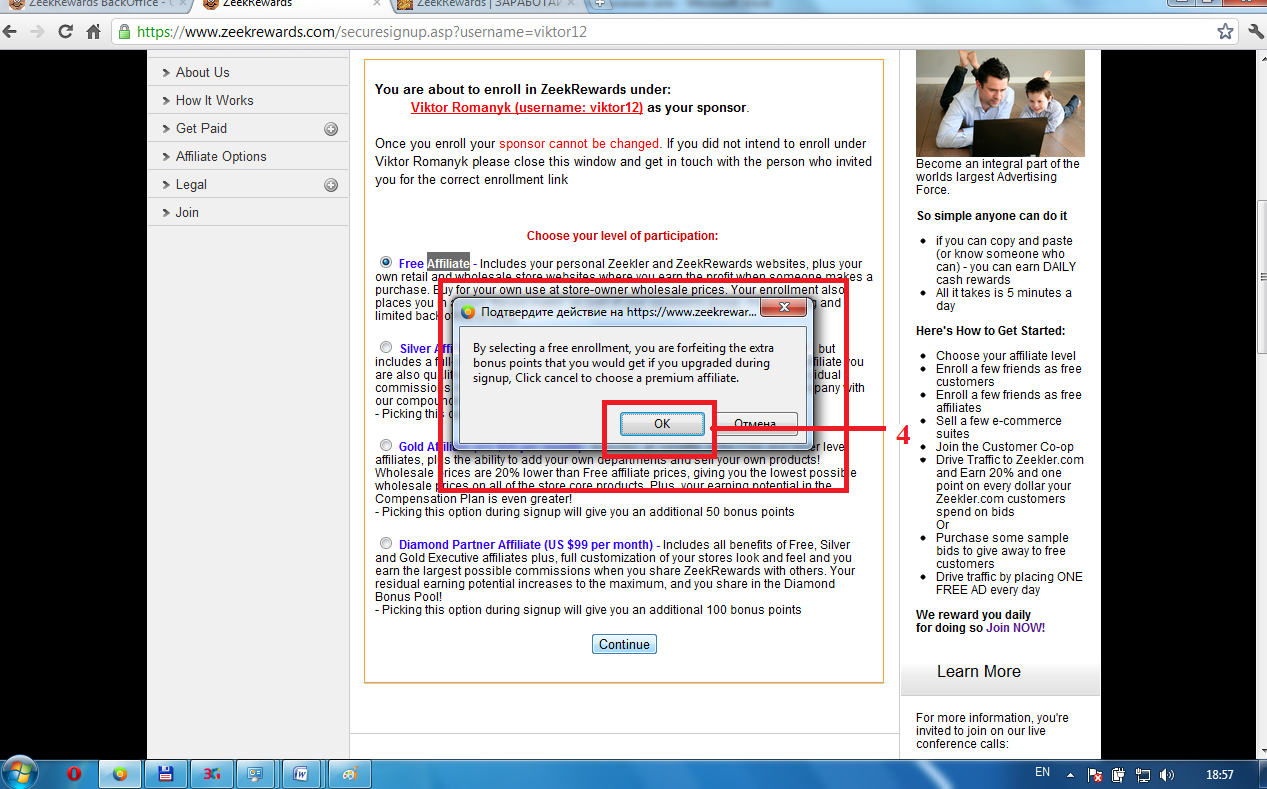The height and width of the screenshot is (789, 1267).
Task: Switch to the ZeekRewards ЗАРАБОТАЙ tab
Action: (485, 5)
